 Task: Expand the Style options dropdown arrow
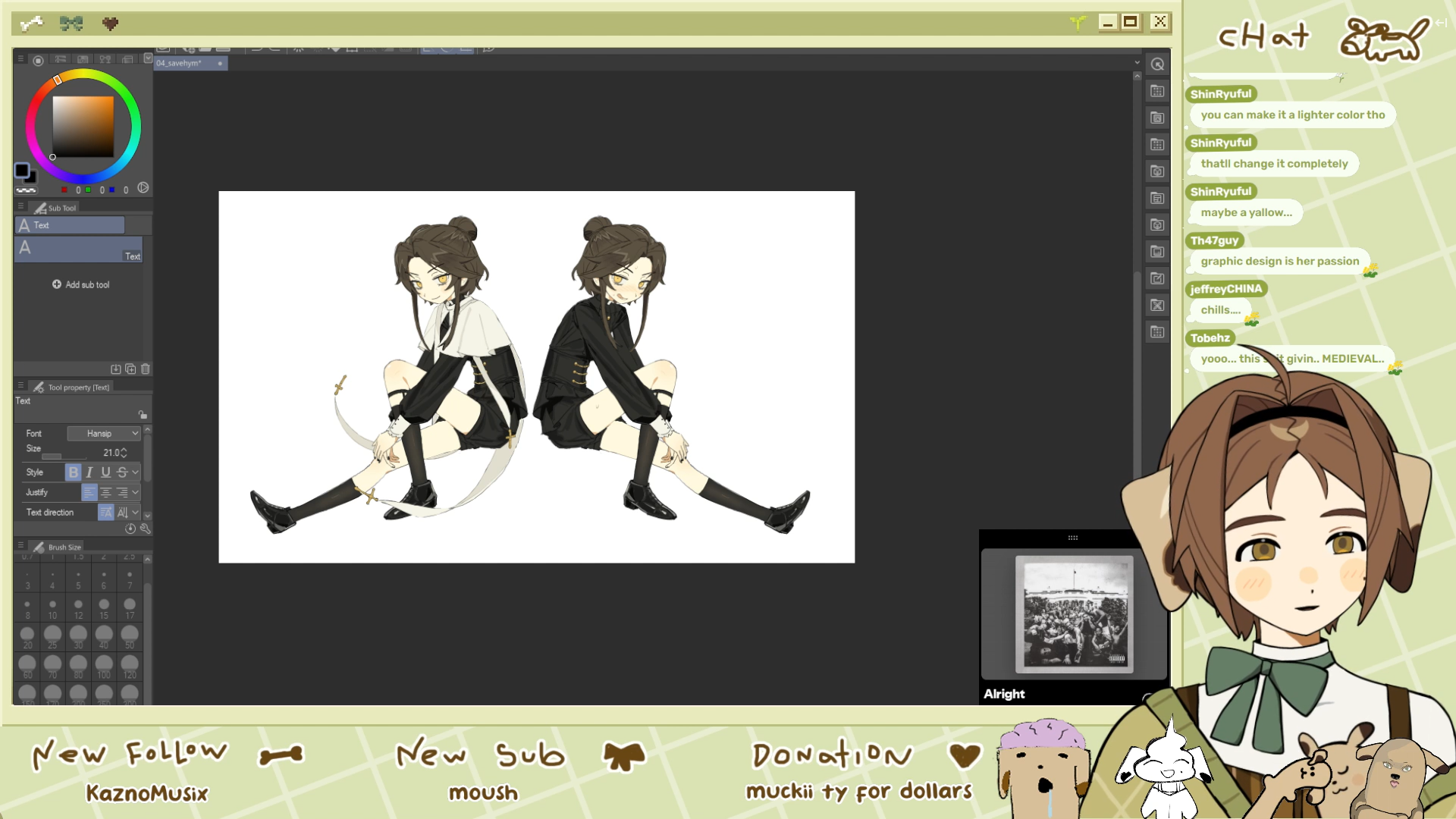point(136,472)
